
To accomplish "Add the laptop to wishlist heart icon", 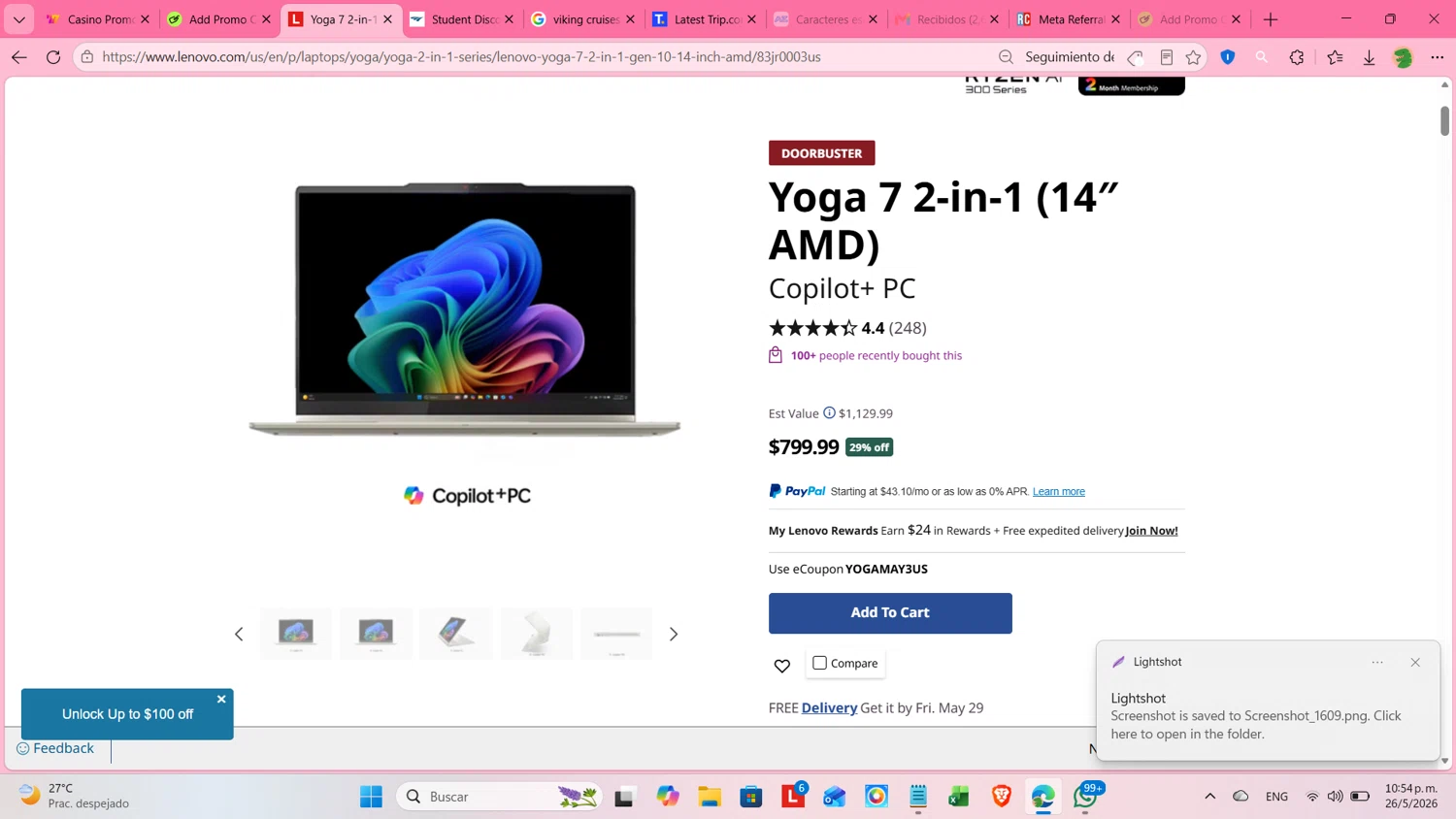I will [x=782, y=666].
